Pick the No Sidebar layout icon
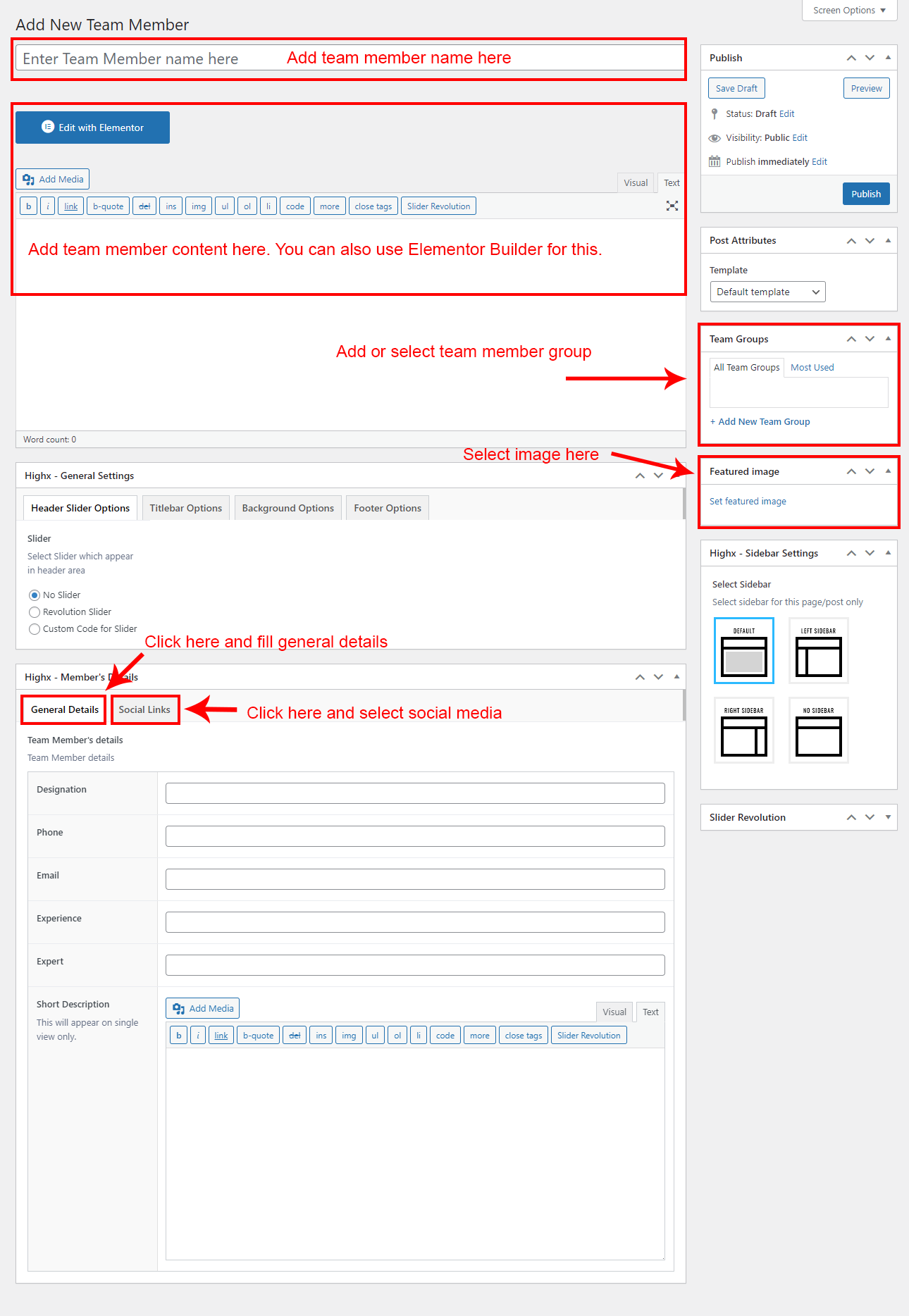Screen dimensions: 909x1316 coord(818,731)
